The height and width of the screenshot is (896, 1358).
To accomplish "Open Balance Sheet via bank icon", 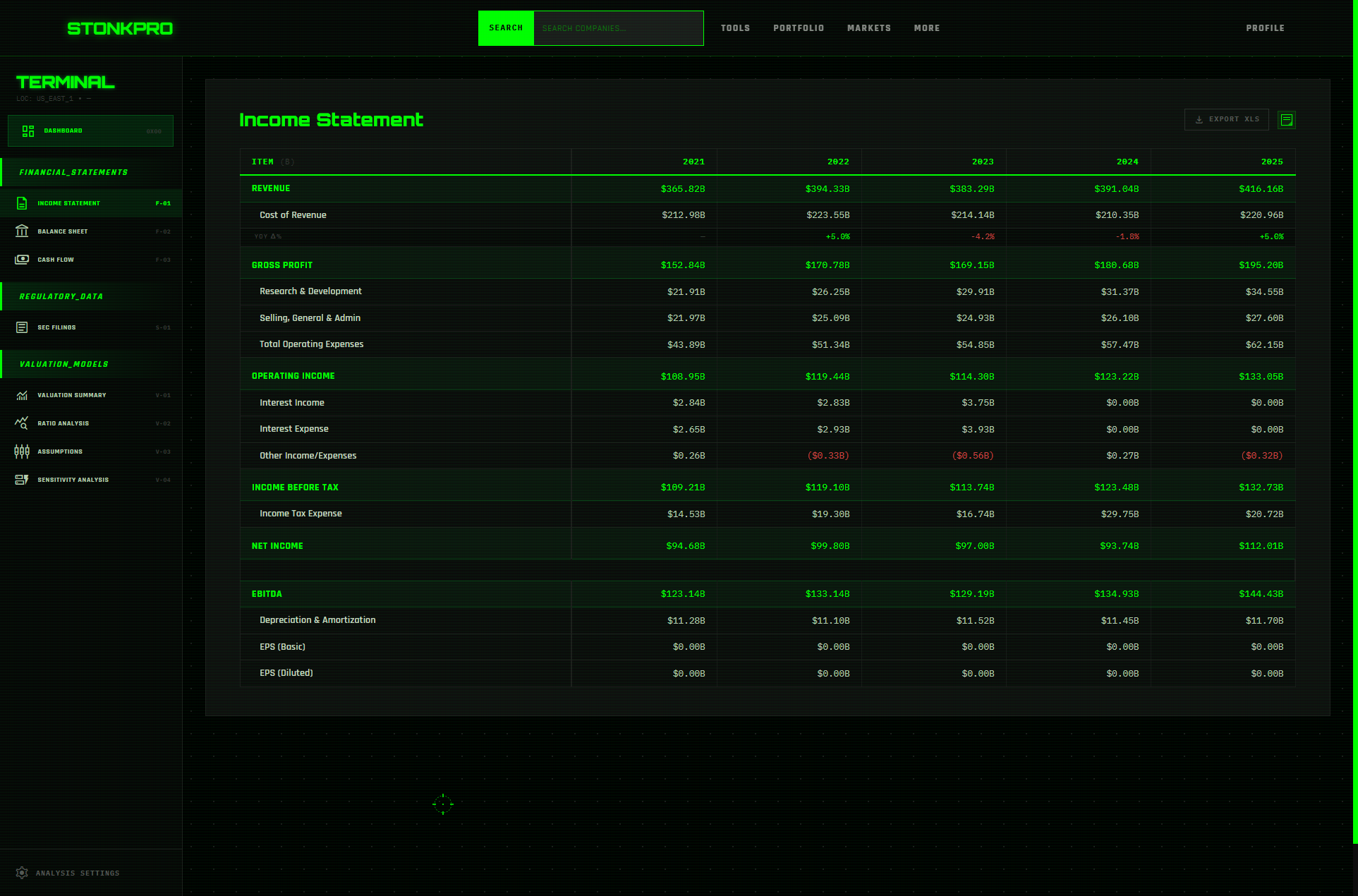I will point(22,231).
